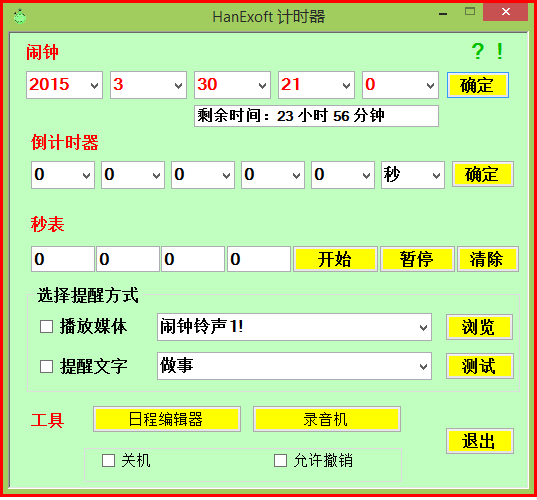Open the 录音机 recorder tool

327,419
